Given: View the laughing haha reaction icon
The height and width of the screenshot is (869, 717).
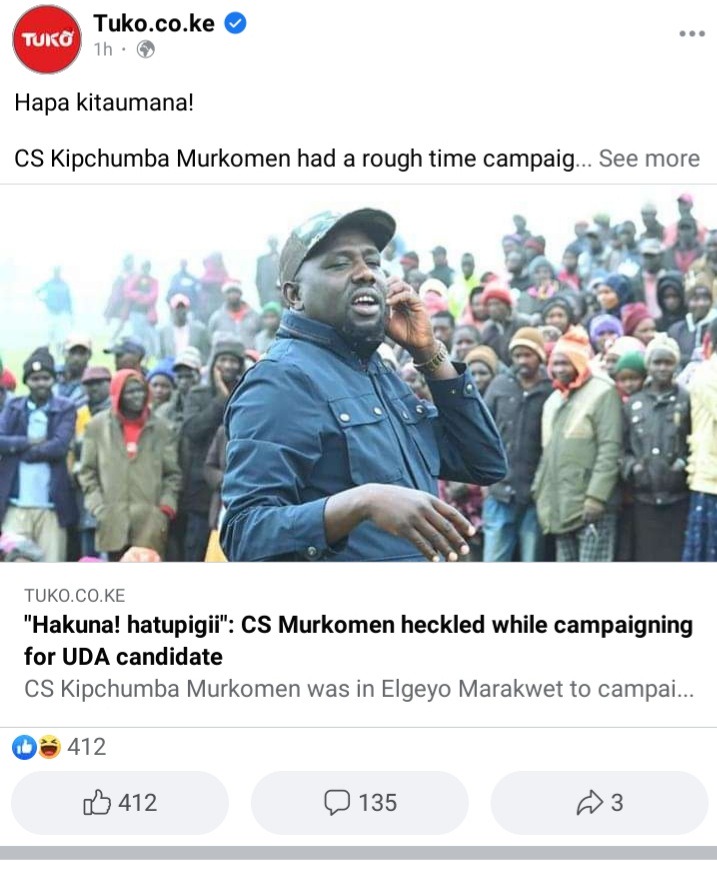Looking at the screenshot, I should click(49, 747).
